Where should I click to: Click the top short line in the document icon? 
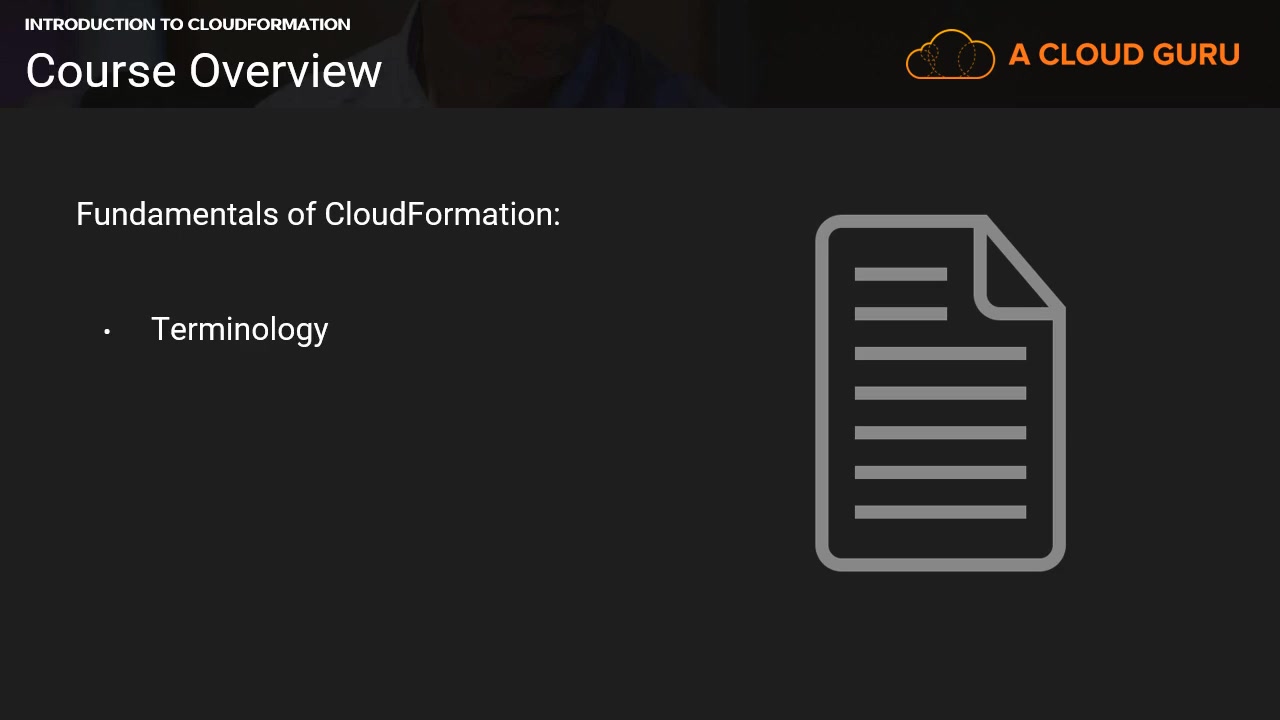point(900,274)
